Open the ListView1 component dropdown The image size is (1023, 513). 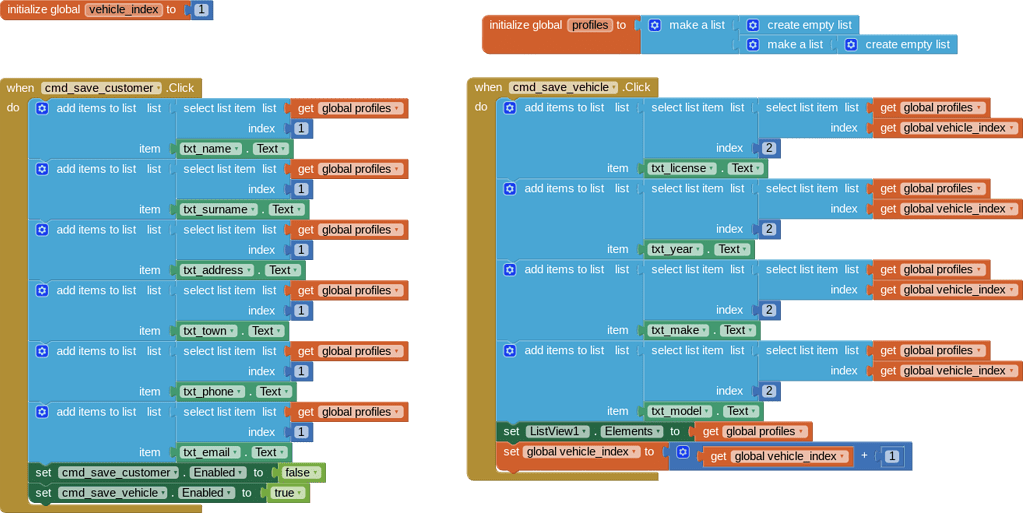pos(583,432)
